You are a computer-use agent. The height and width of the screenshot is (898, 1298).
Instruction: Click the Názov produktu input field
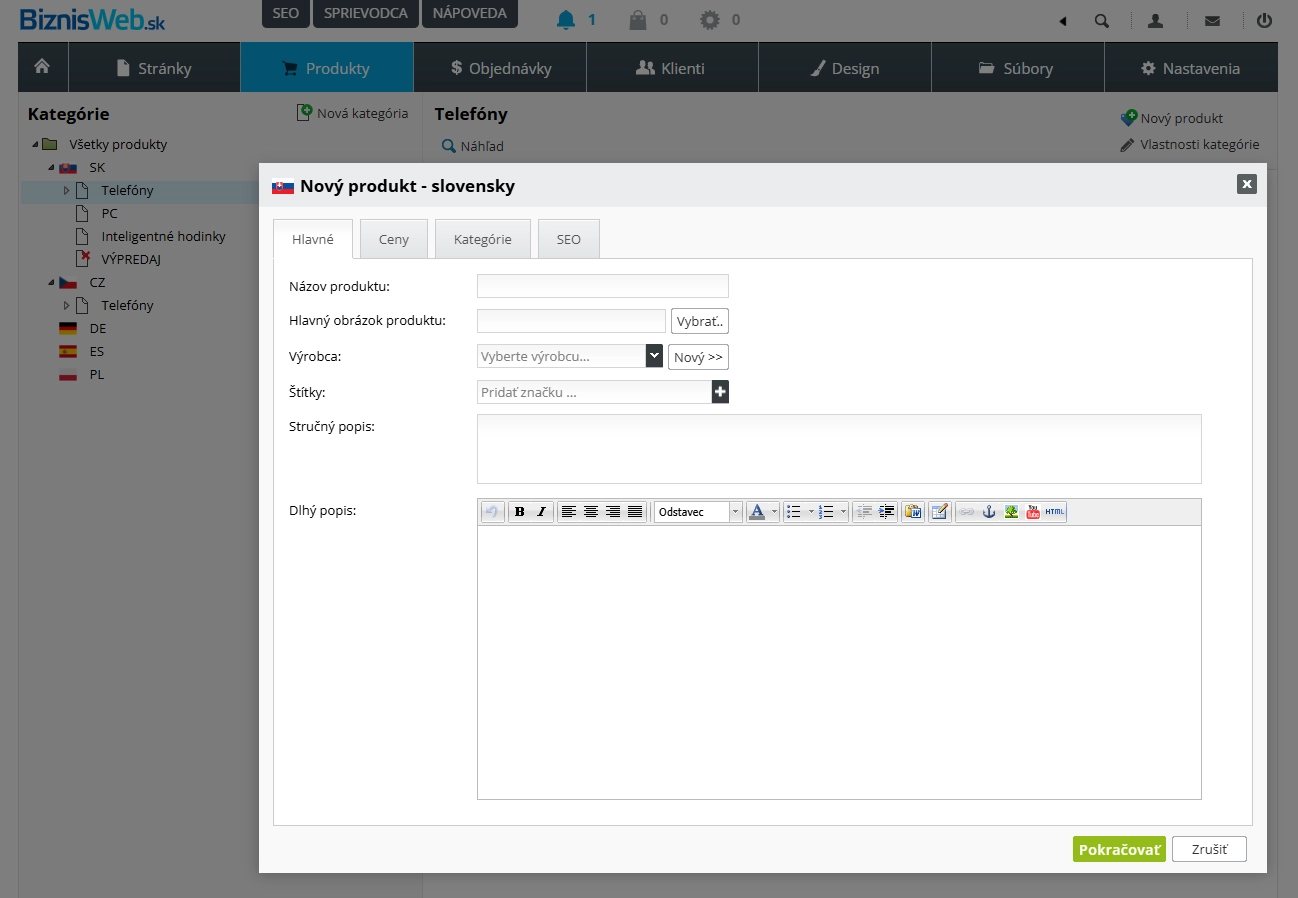[602, 286]
